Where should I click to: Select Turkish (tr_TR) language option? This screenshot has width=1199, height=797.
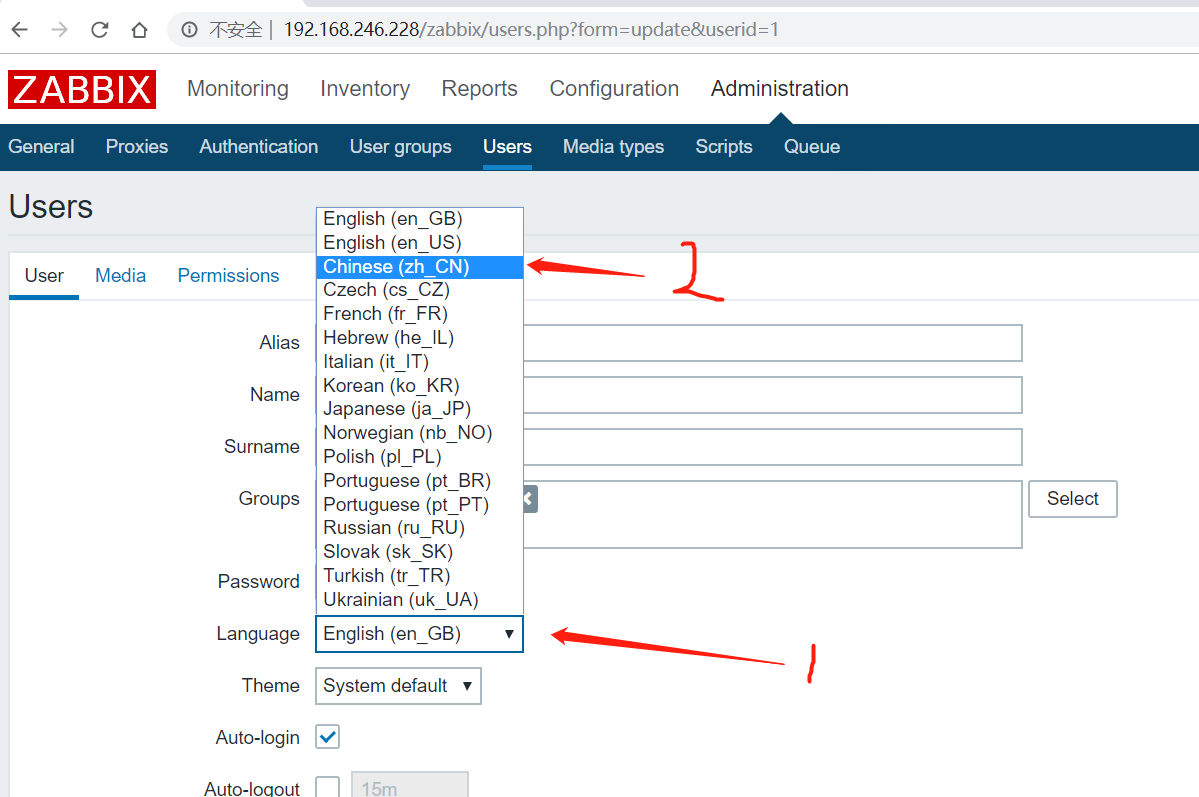coord(420,575)
